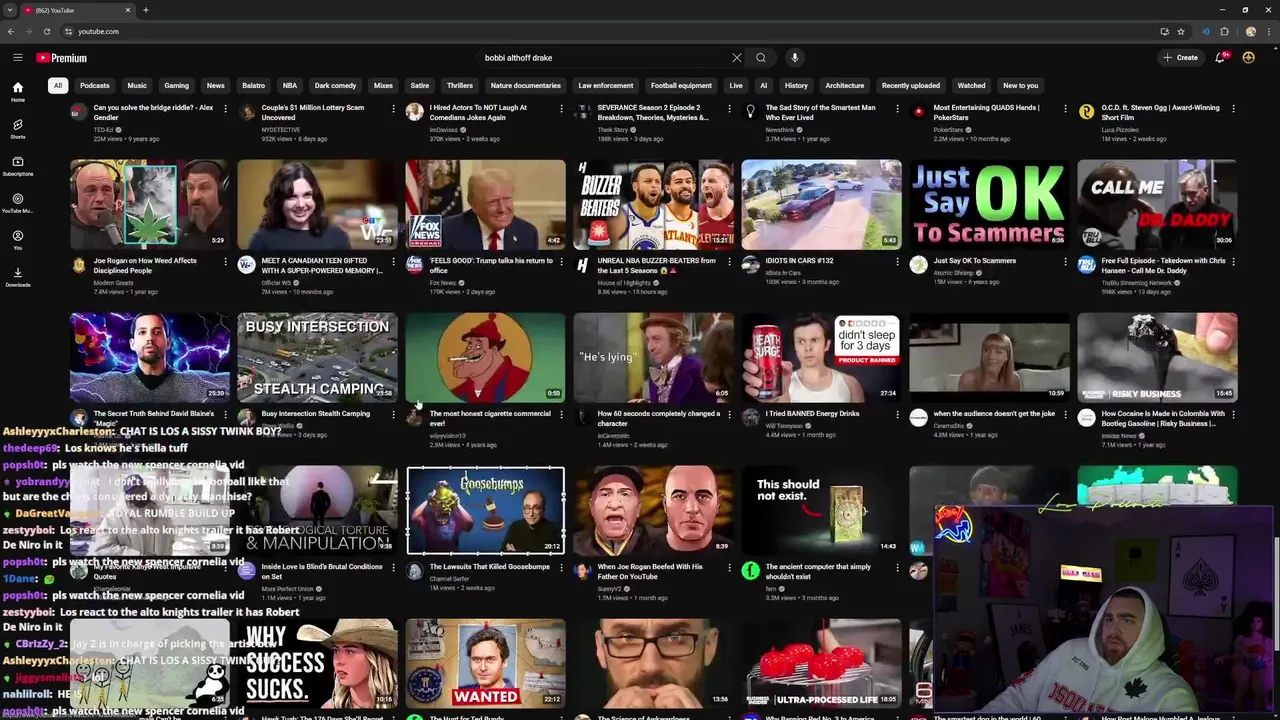Open options for Just Say OK video

point(1065,261)
